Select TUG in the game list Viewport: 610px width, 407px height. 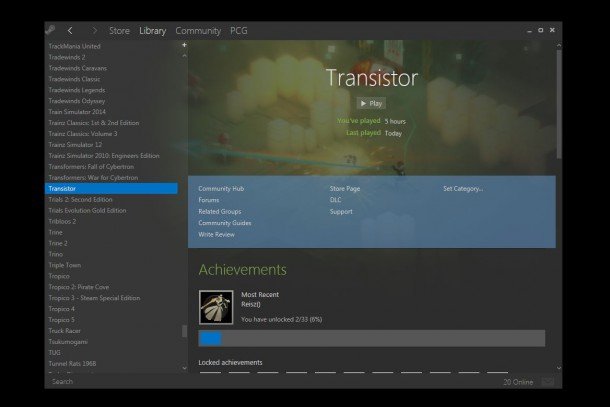pos(54,353)
